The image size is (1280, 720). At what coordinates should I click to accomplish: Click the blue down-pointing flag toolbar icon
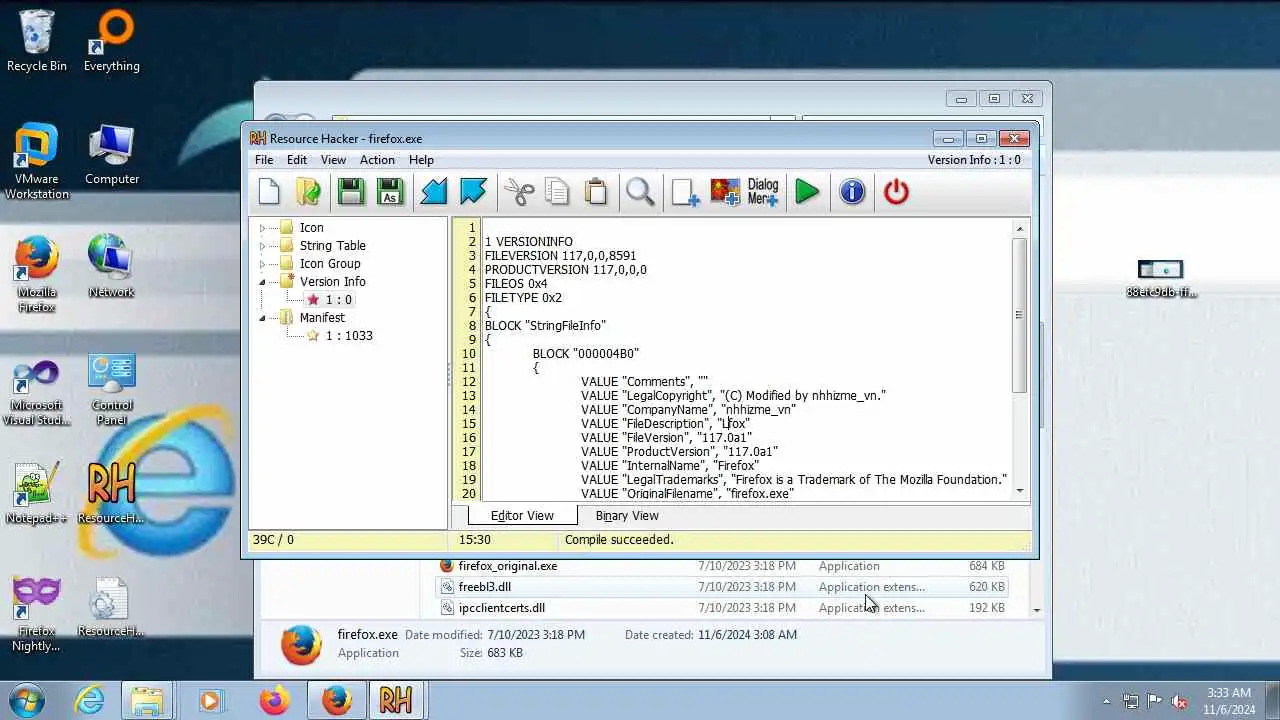tap(473, 191)
